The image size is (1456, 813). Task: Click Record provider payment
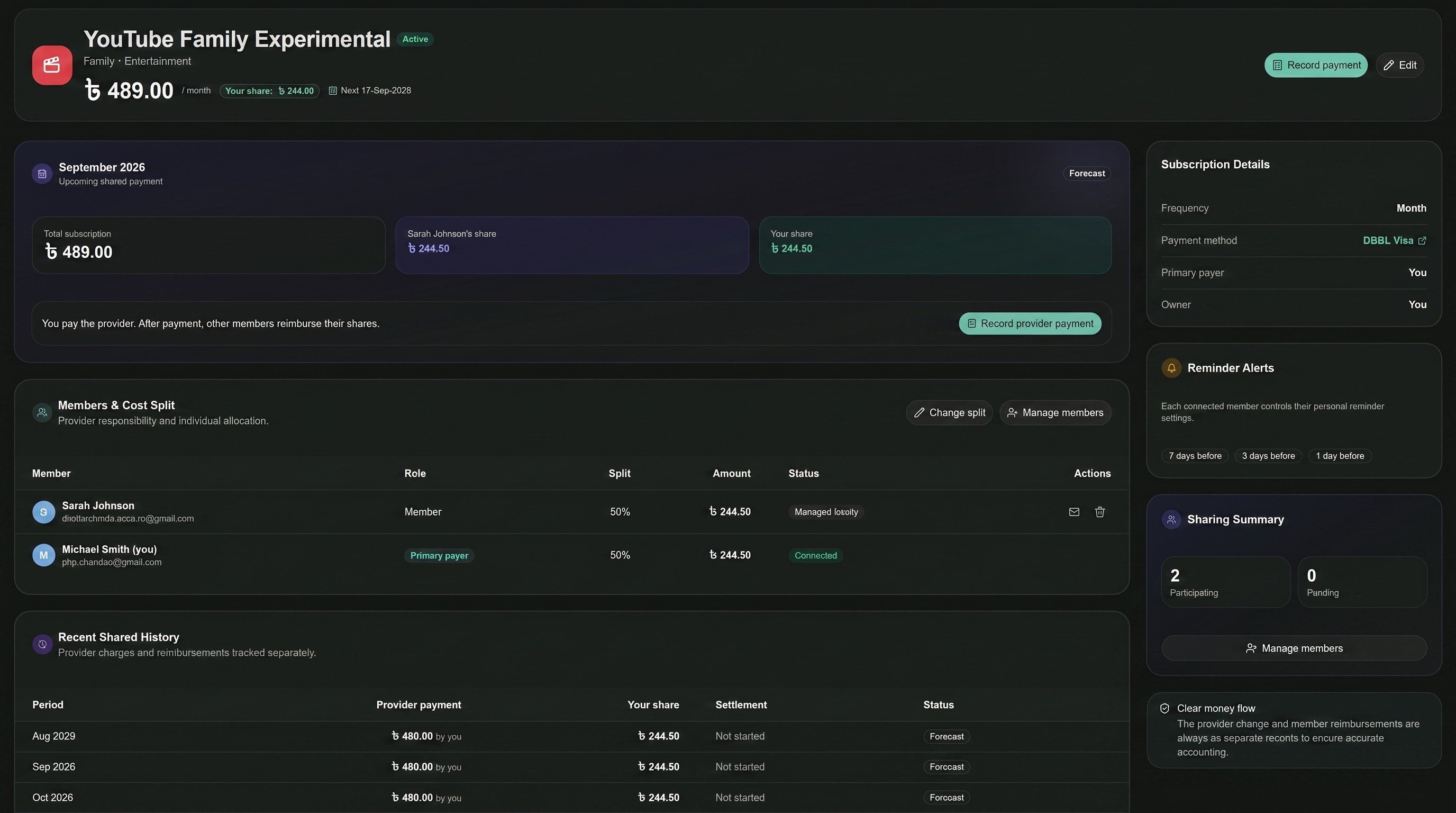point(1030,323)
